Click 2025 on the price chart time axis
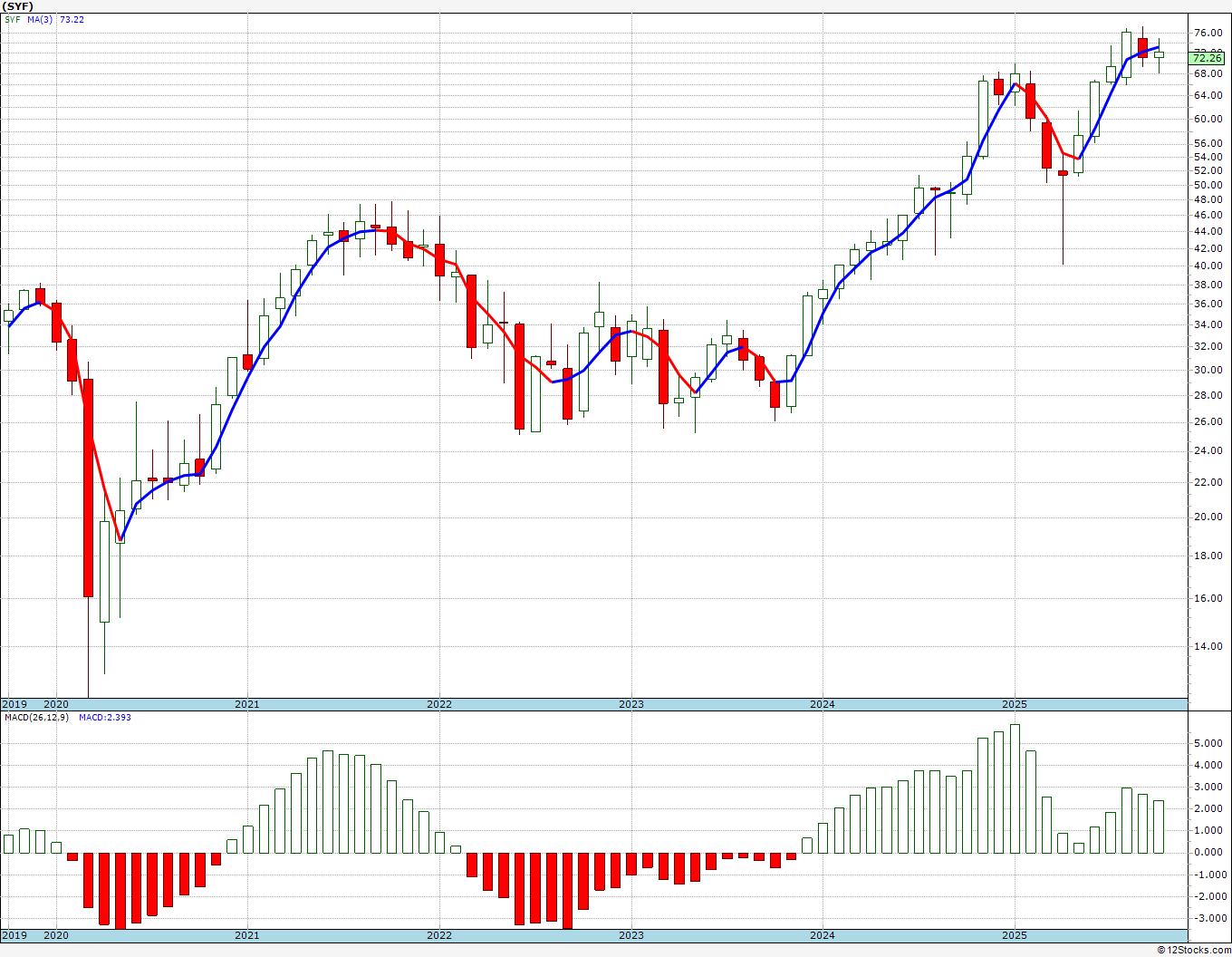 pos(1015,704)
